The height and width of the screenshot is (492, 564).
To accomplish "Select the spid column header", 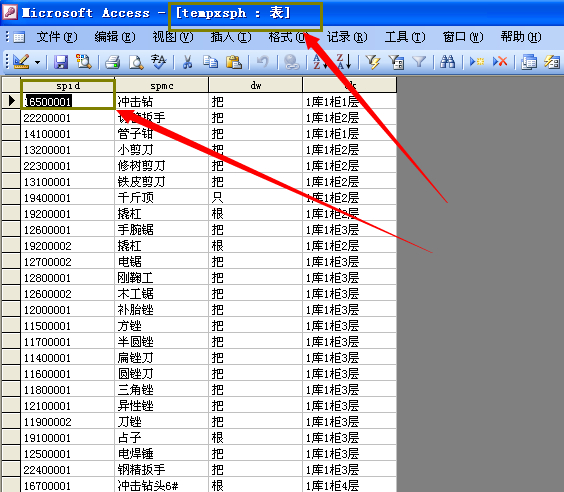I will click(x=68, y=85).
